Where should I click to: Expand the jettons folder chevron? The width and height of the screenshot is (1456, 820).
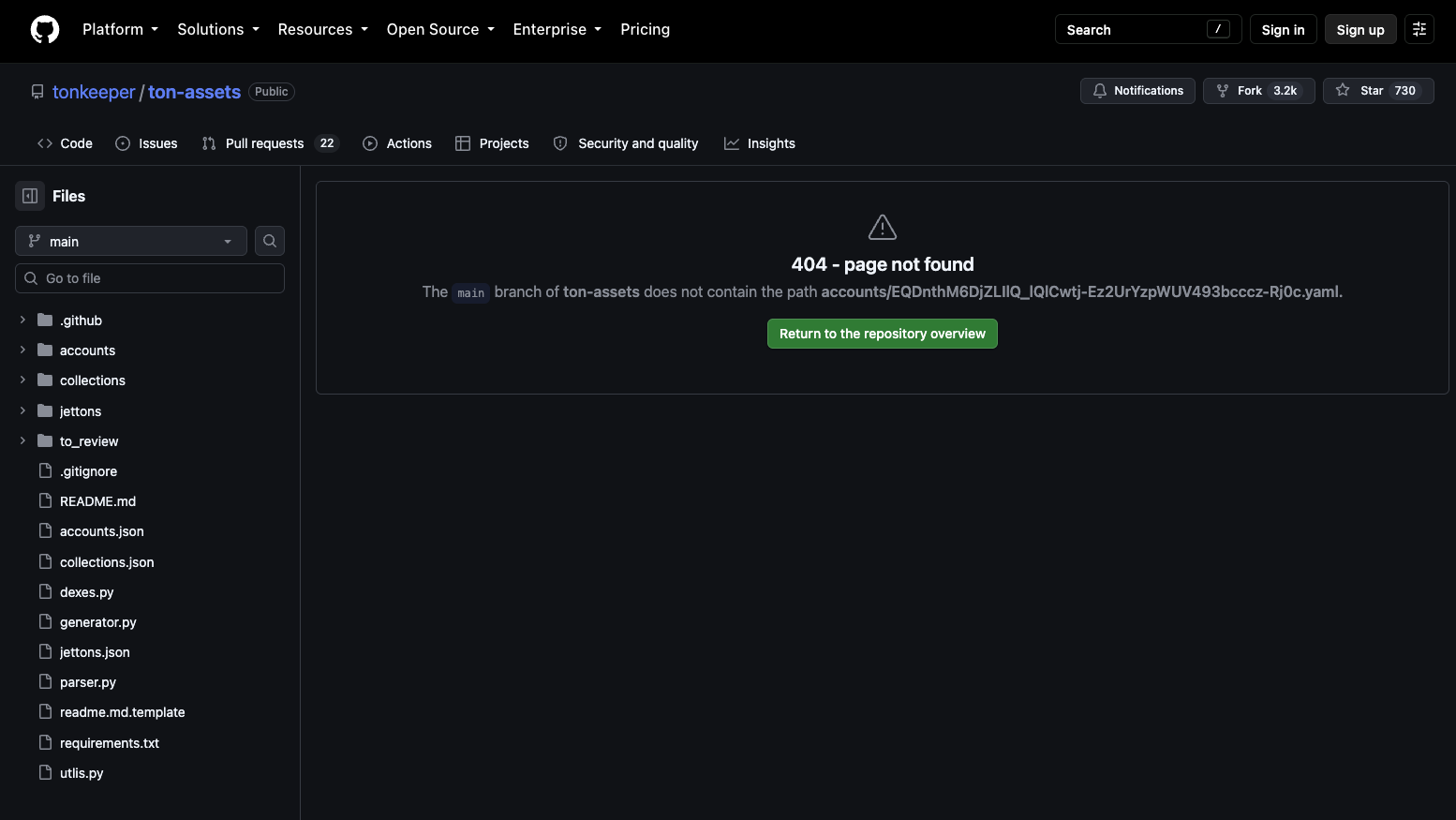[x=22, y=410]
